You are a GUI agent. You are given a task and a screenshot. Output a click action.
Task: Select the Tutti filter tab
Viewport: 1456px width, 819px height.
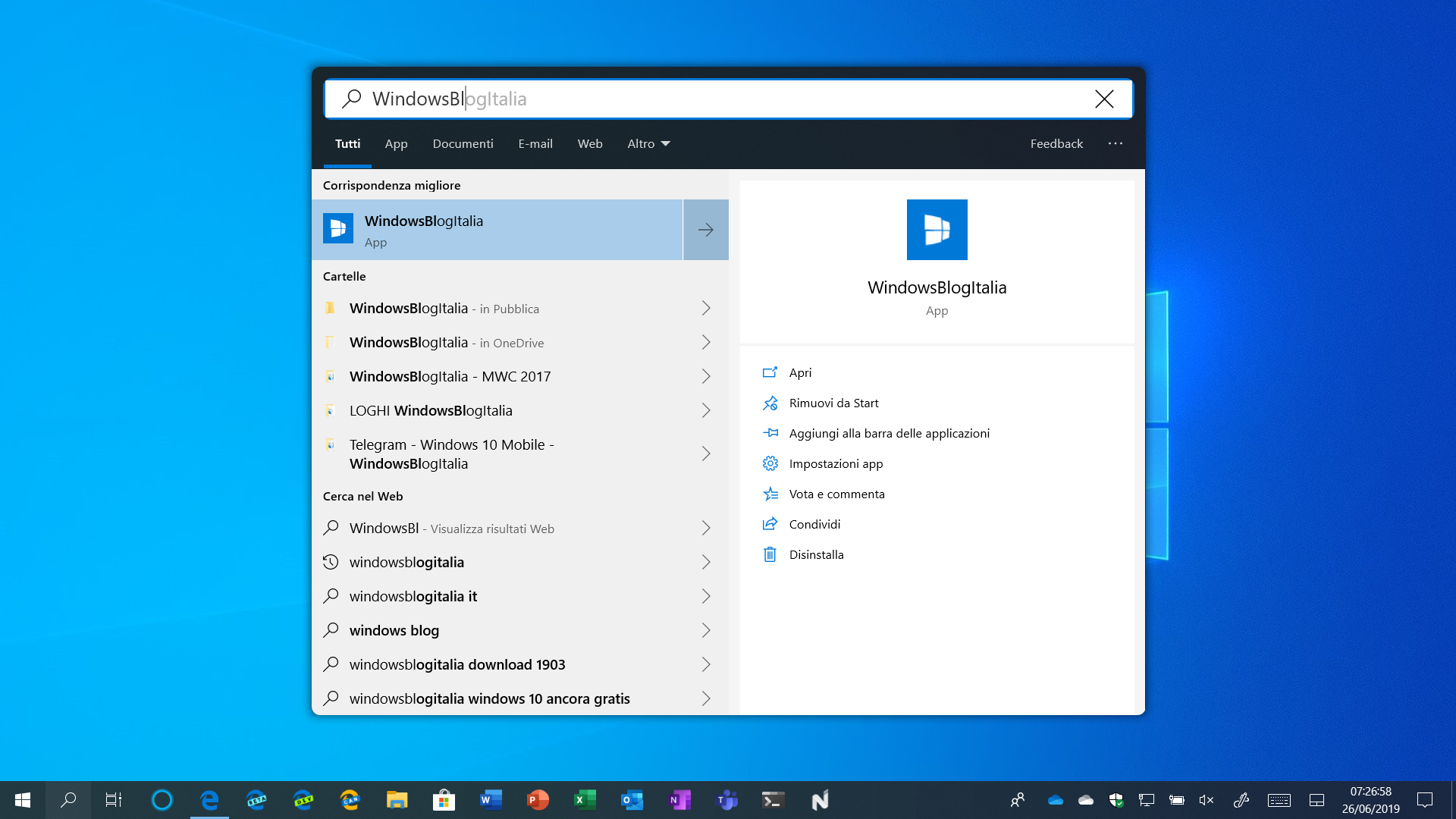click(347, 143)
